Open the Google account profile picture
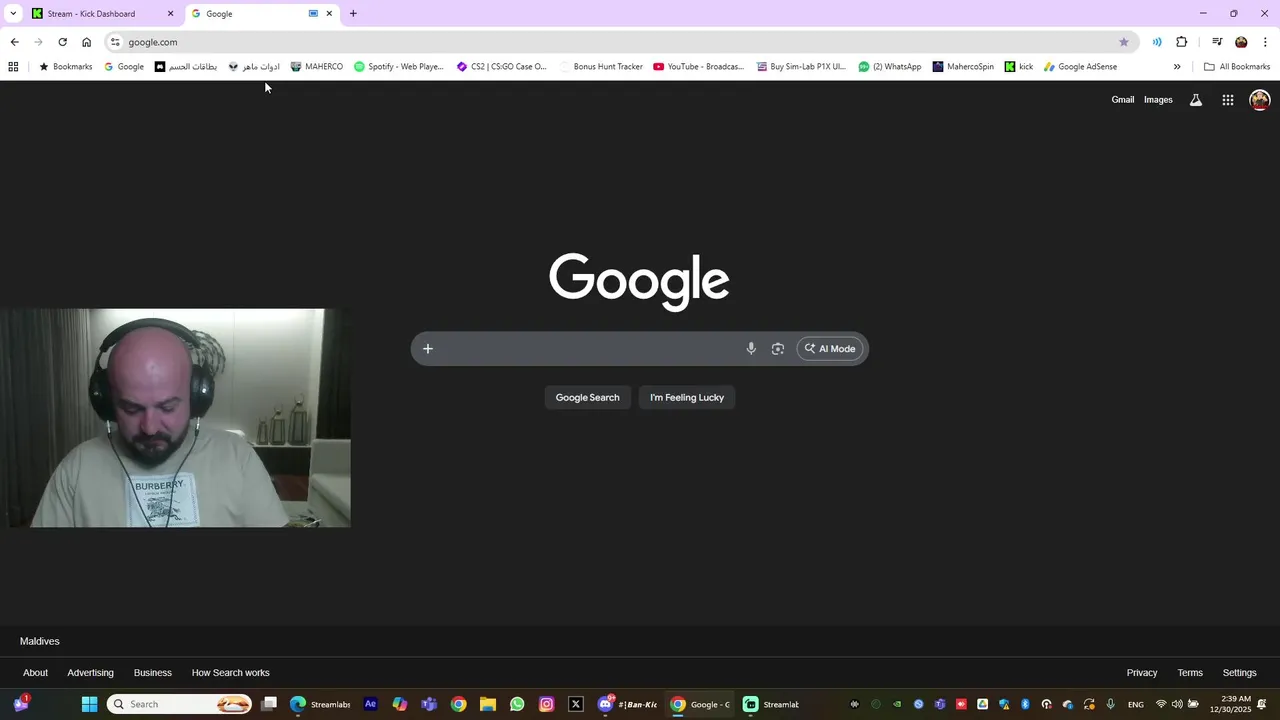 1260,100
